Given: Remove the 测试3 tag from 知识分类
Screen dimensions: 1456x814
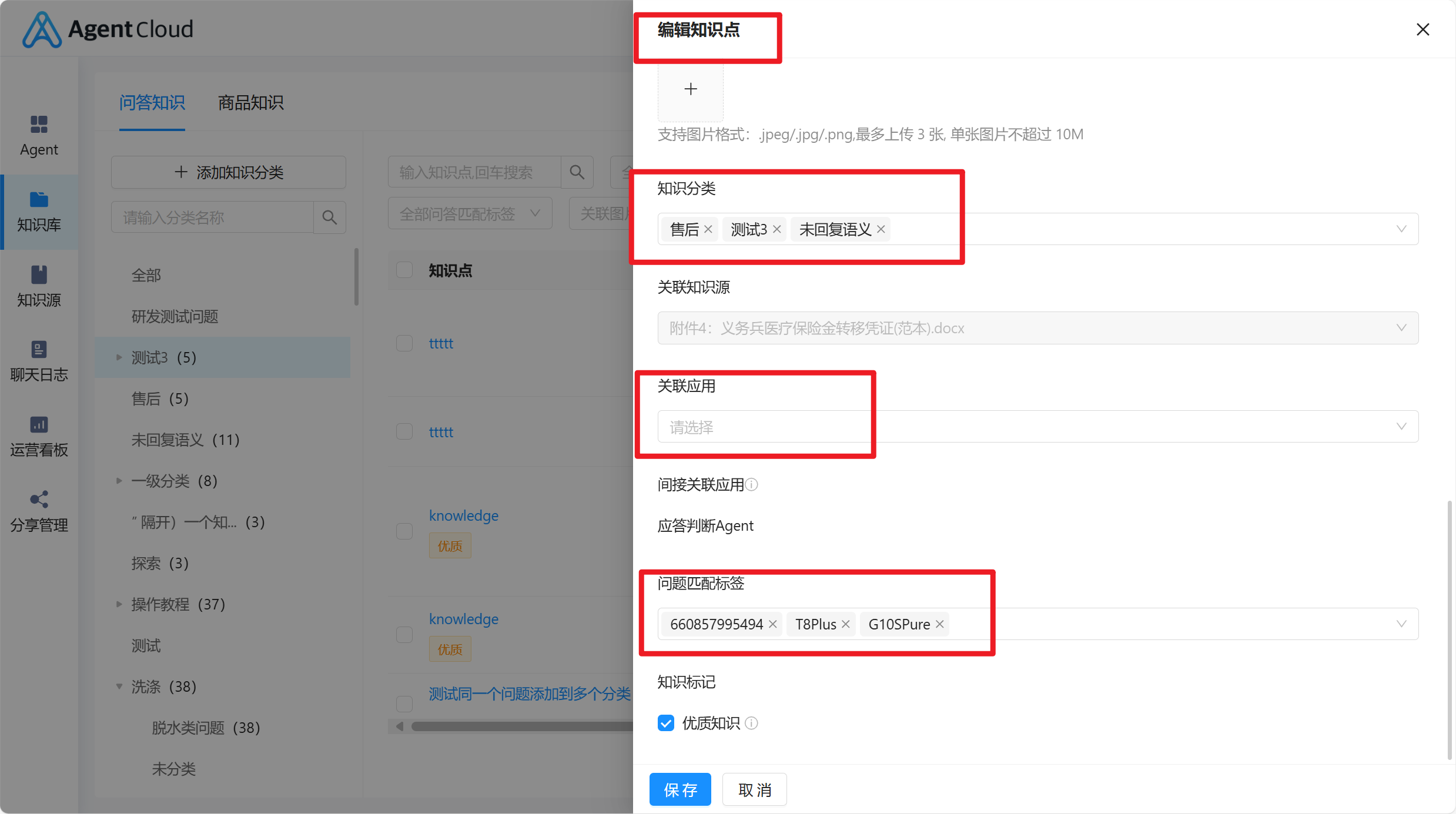Looking at the screenshot, I should coord(776,229).
